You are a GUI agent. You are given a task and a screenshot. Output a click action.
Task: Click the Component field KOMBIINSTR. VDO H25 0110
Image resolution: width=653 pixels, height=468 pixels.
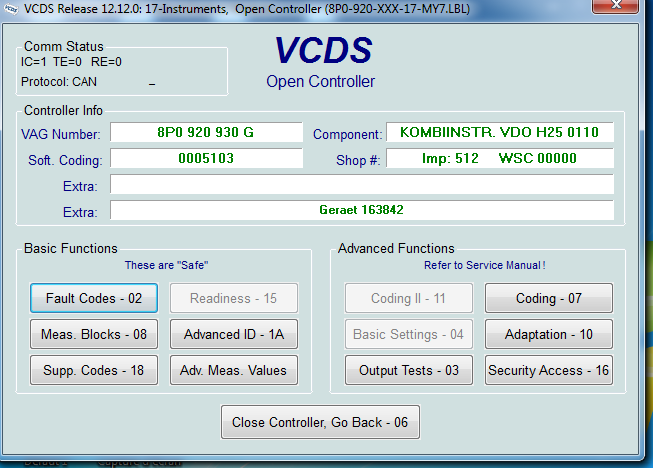tap(500, 132)
